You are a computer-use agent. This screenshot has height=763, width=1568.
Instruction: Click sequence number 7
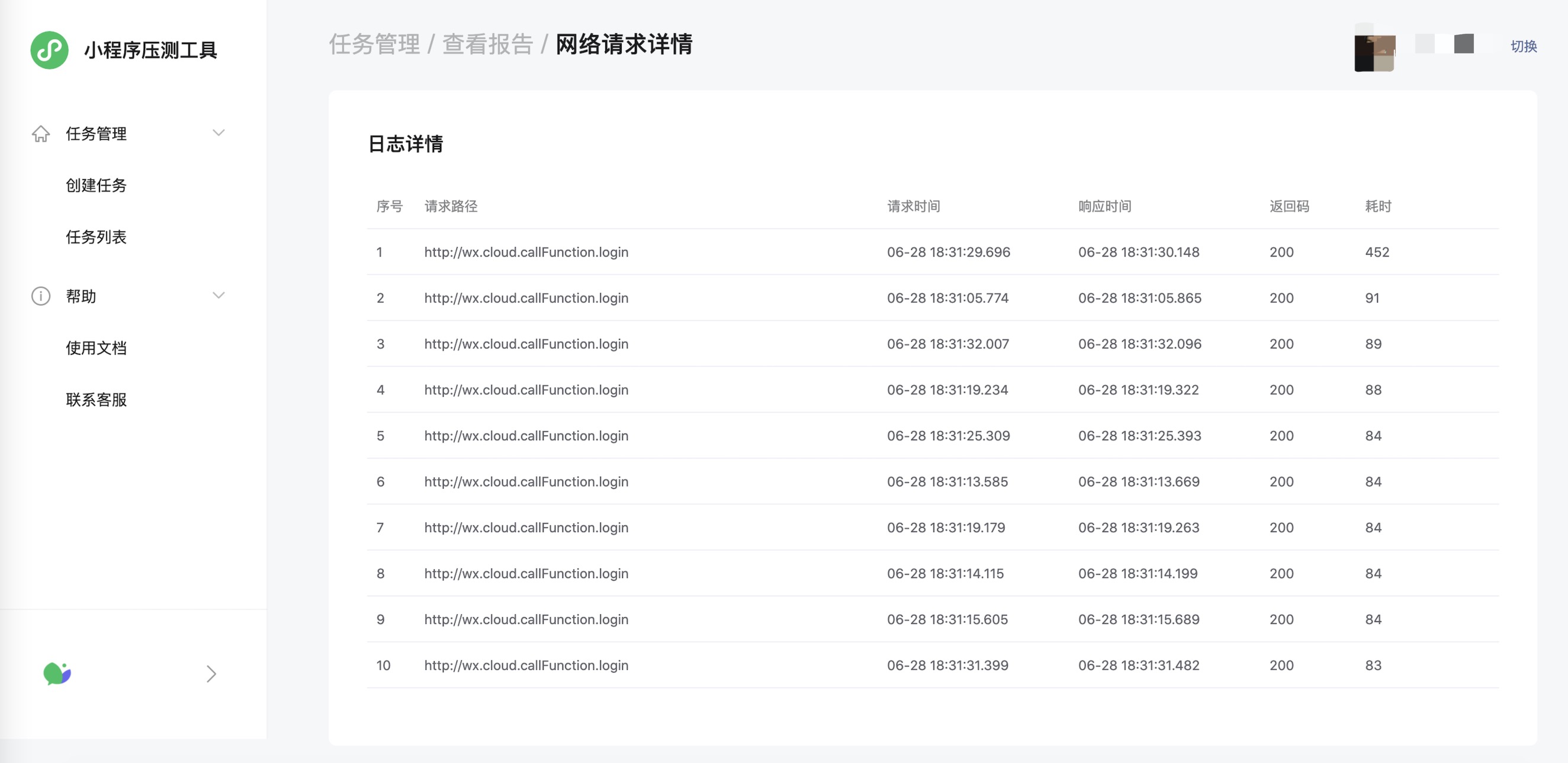380,527
